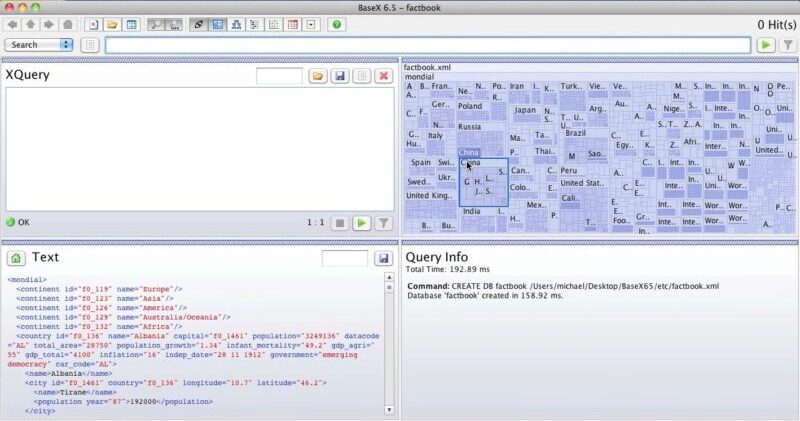This screenshot has height=421, width=800.
Task: Select Spain in the treemap
Action: pyautogui.click(x=420, y=162)
